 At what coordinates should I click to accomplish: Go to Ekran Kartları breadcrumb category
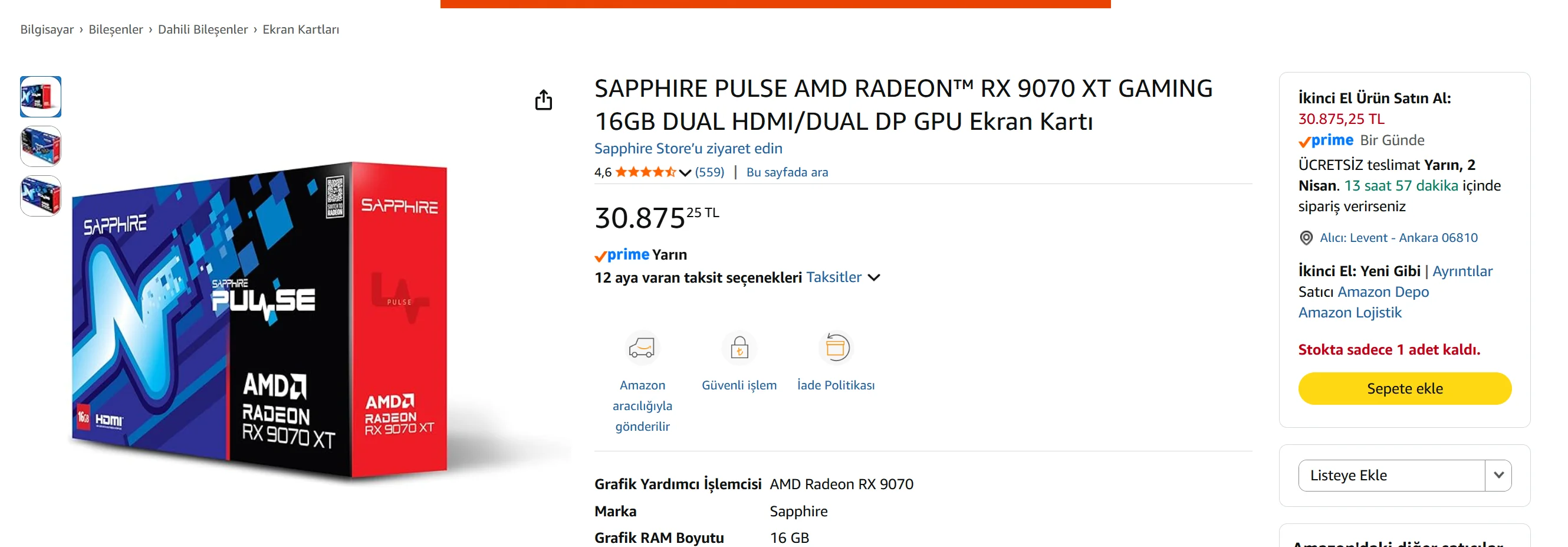pos(301,30)
